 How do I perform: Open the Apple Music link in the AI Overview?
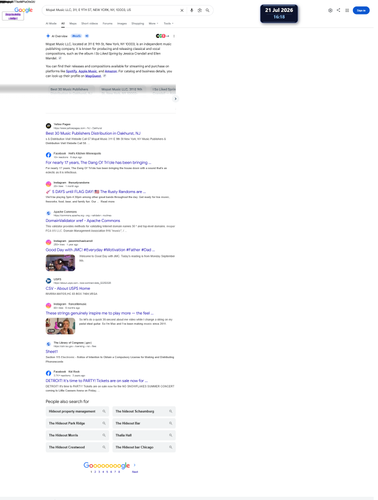88,71
